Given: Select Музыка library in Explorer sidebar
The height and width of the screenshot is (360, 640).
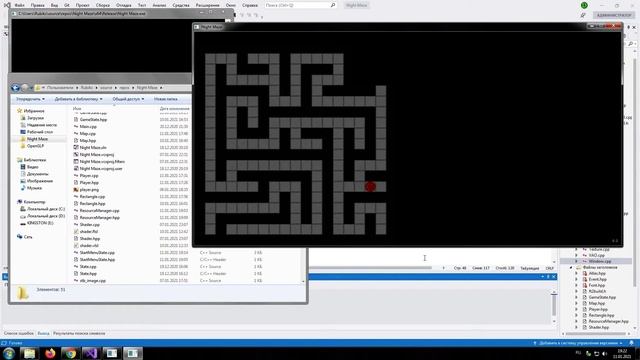Looking at the screenshot, I should pyautogui.click(x=34, y=188).
